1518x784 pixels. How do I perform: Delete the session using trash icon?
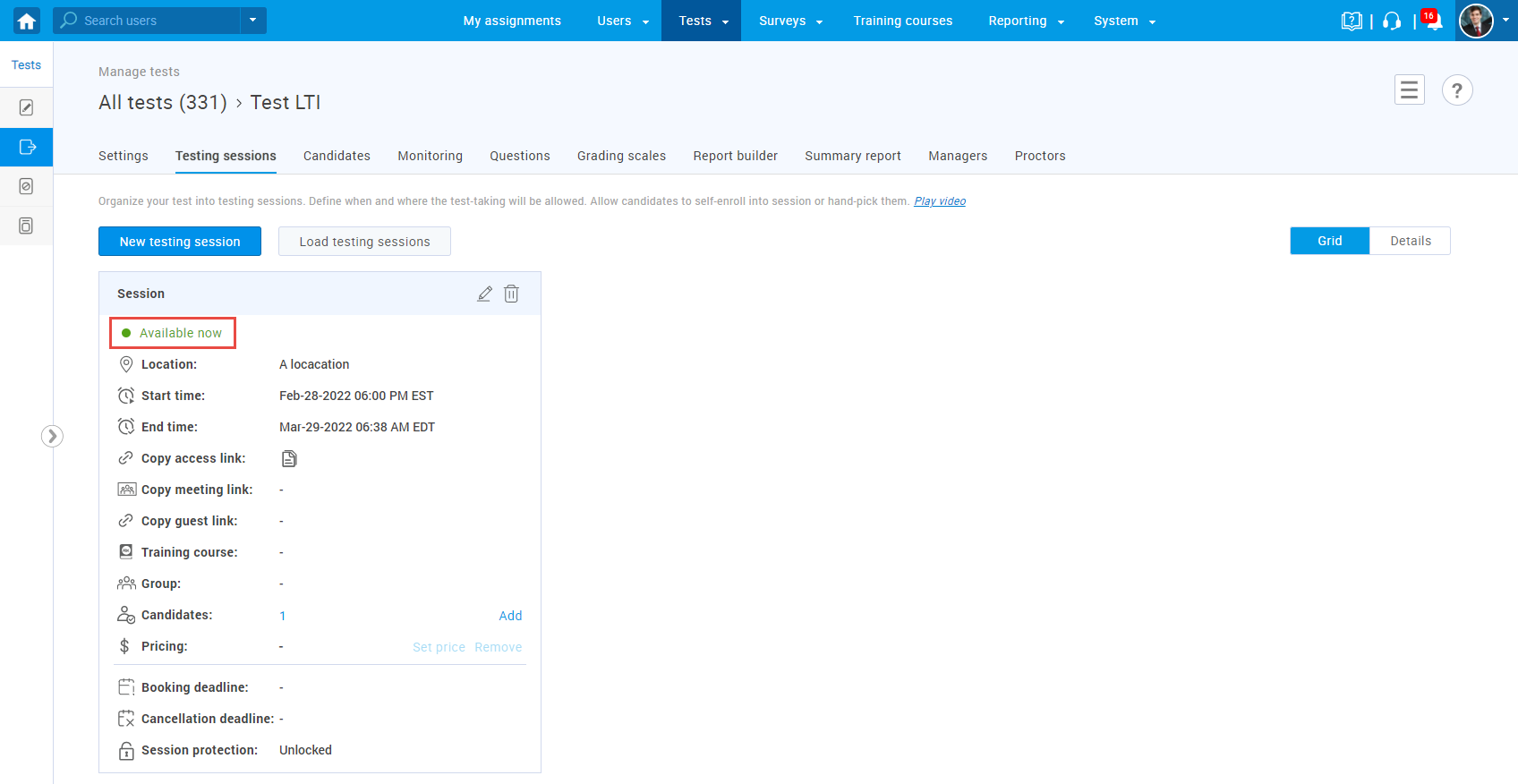(x=511, y=294)
